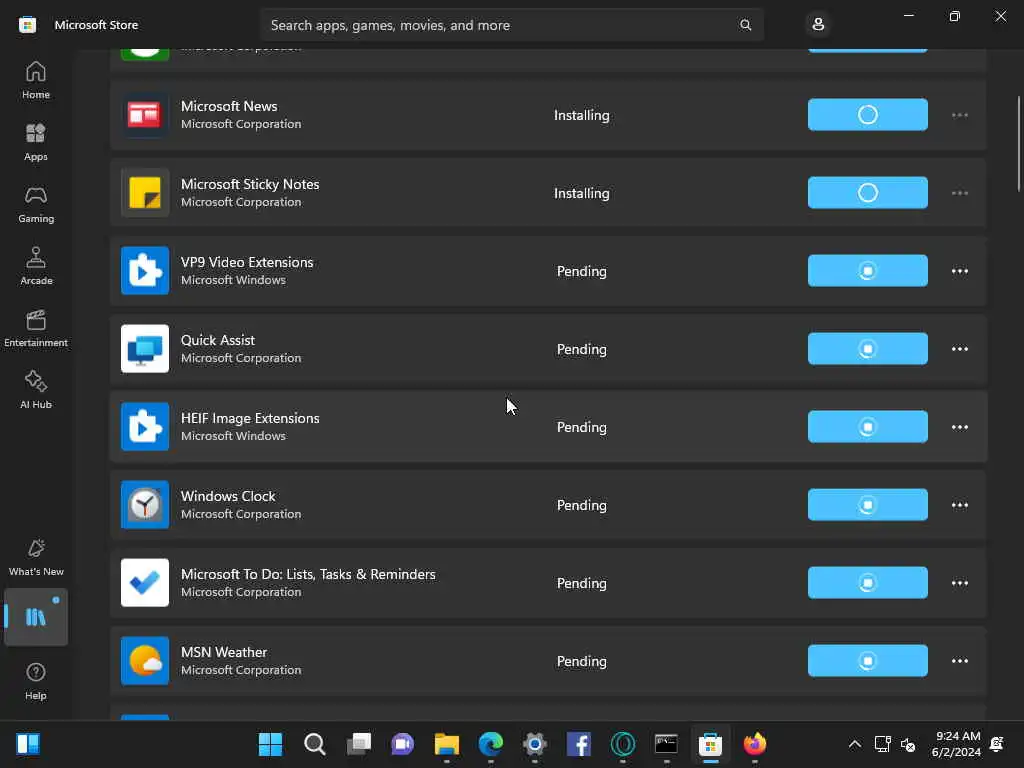Open the Home section in sidebar
Screen dimensions: 1024x768
pos(36,80)
